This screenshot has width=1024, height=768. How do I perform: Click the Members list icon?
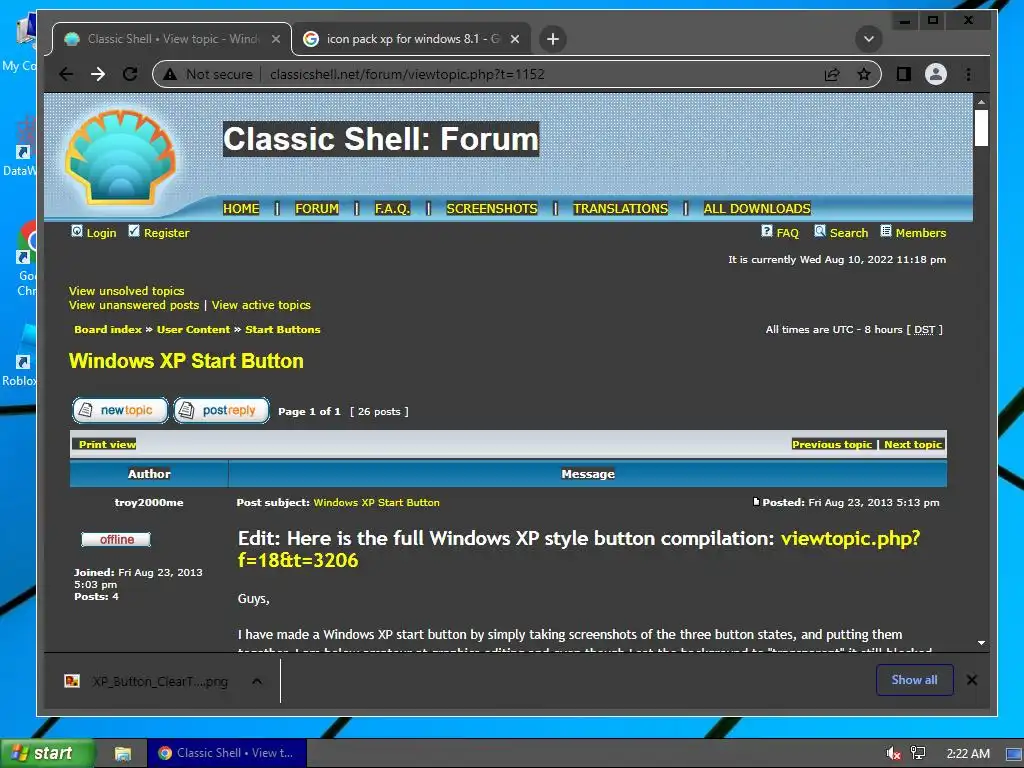click(886, 231)
